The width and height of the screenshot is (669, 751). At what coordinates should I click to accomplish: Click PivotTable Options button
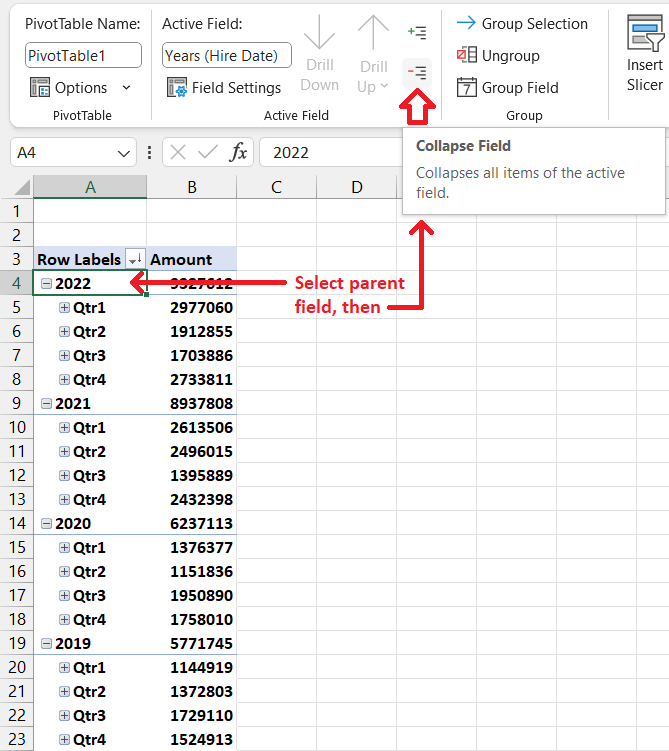[x=68, y=88]
